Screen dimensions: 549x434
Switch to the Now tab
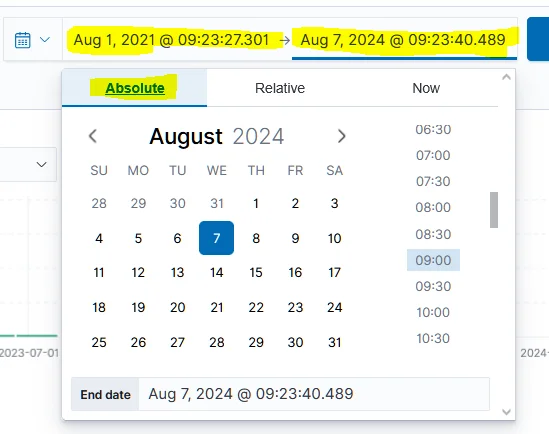tap(426, 88)
